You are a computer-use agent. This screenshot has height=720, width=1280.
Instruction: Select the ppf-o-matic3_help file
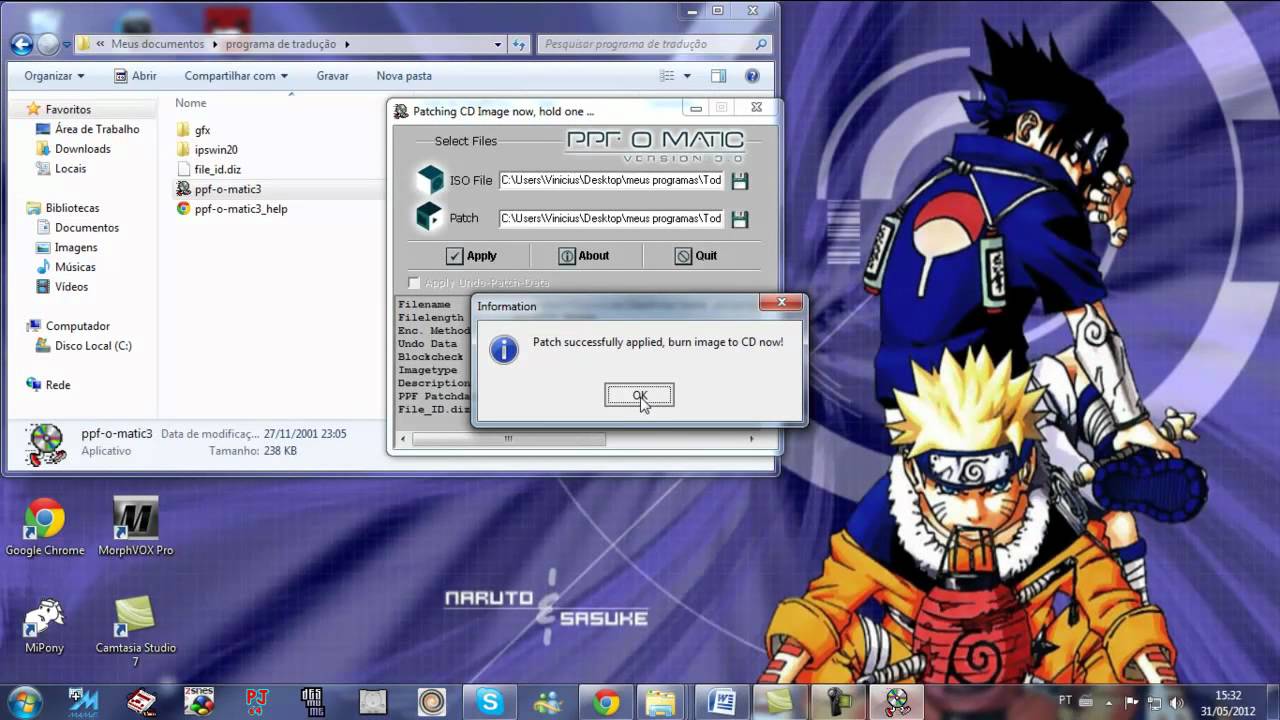[241, 209]
